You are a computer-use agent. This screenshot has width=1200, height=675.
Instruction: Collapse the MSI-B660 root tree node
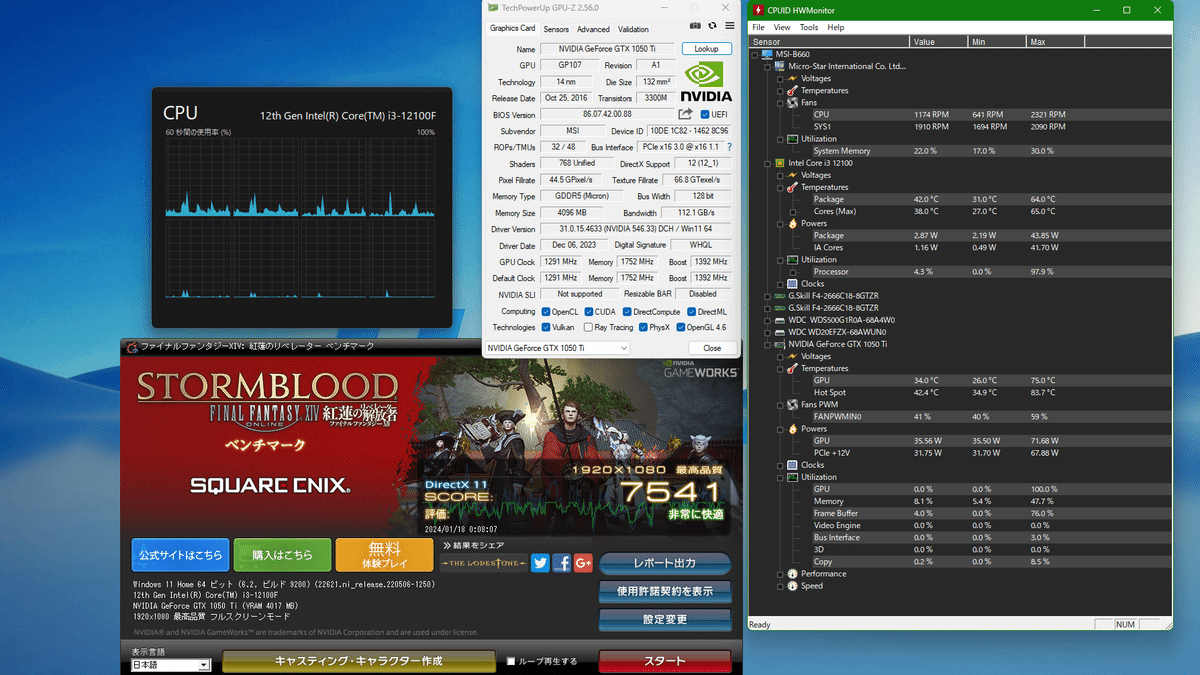[x=756, y=54]
